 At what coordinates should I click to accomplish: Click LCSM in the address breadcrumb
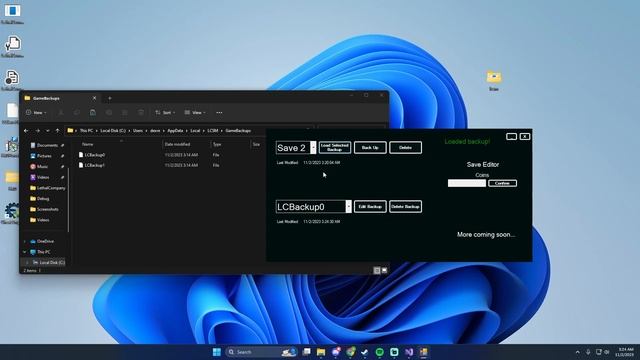213,131
